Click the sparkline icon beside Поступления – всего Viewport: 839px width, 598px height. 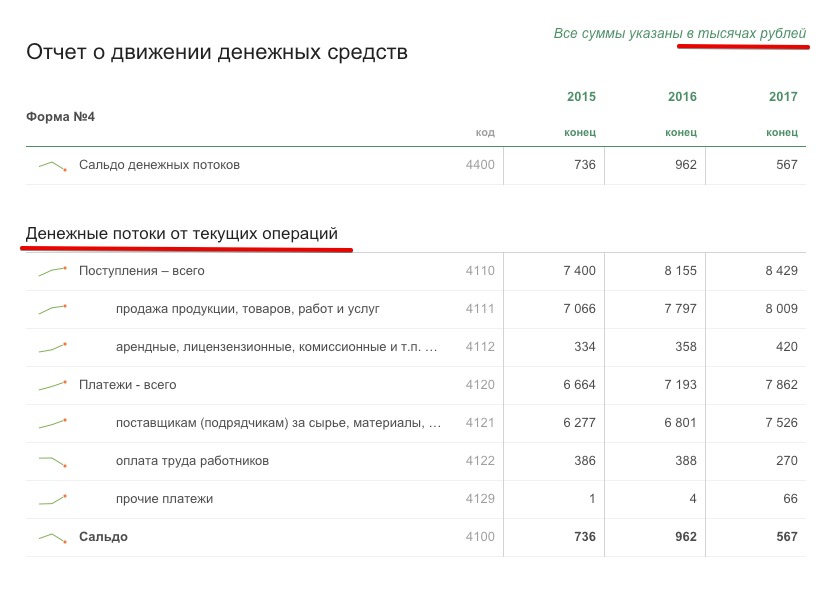pos(52,271)
